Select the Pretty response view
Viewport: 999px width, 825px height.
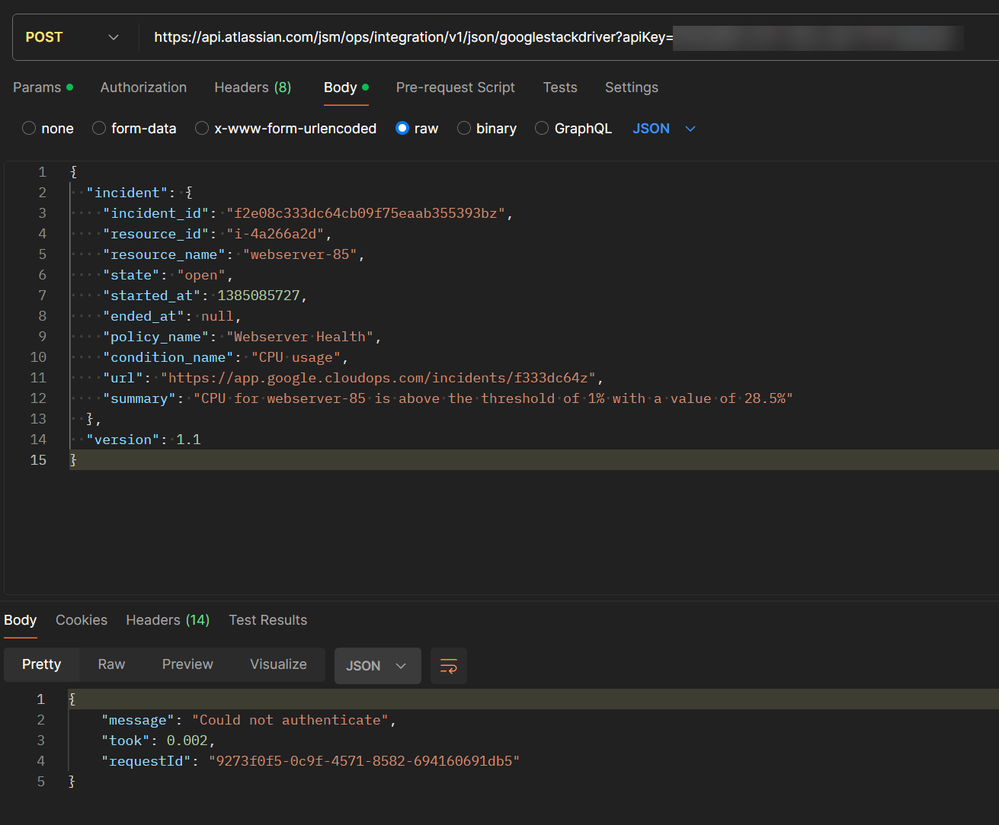tap(41, 664)
